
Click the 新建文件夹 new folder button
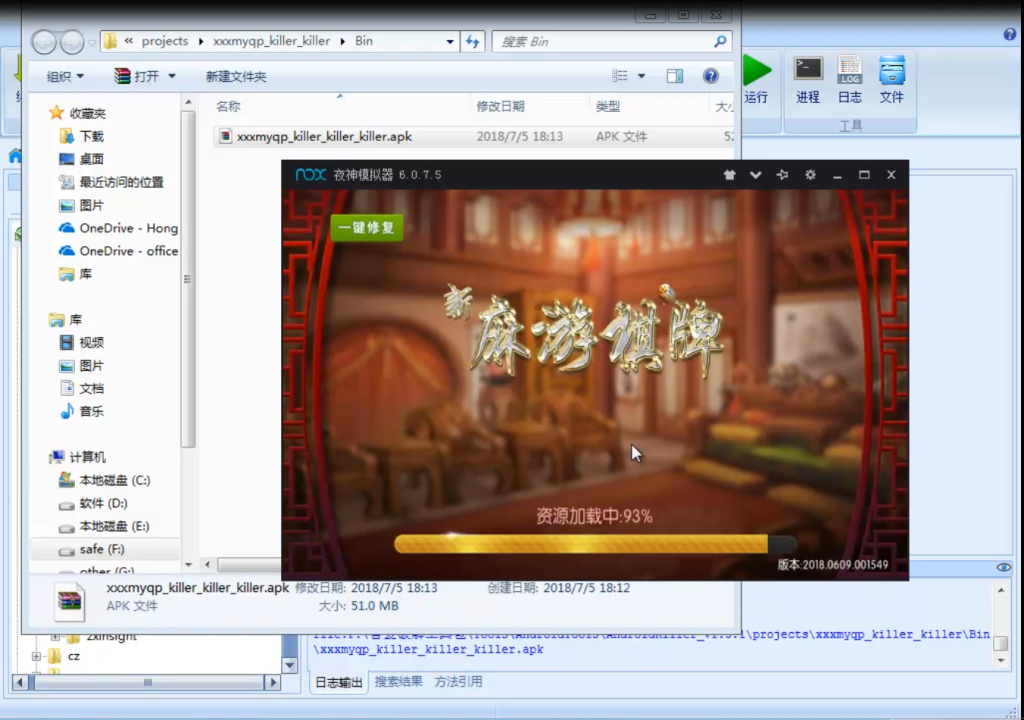coord(236,76)
